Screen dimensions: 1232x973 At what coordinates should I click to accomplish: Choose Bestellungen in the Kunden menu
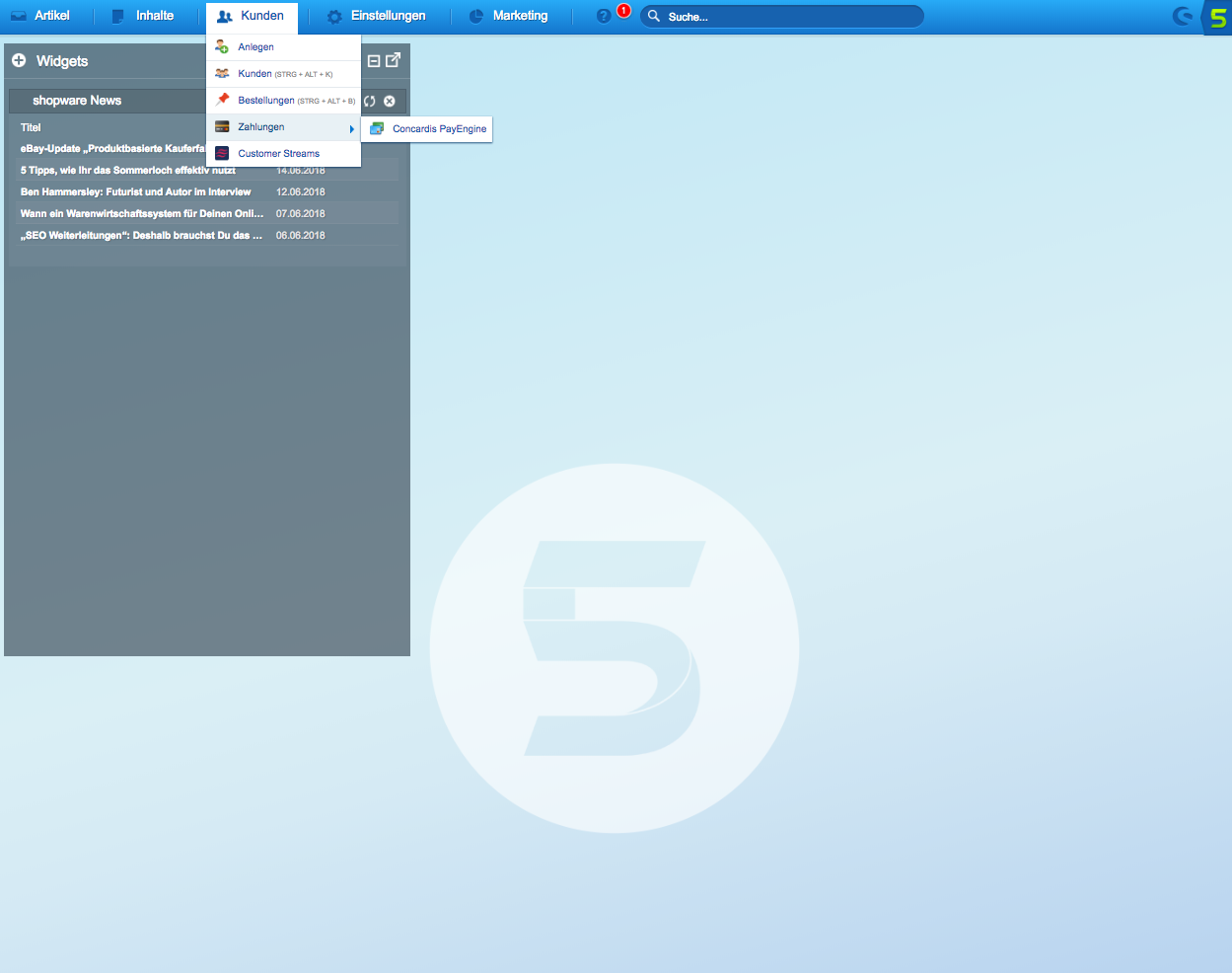click(266, 101)
